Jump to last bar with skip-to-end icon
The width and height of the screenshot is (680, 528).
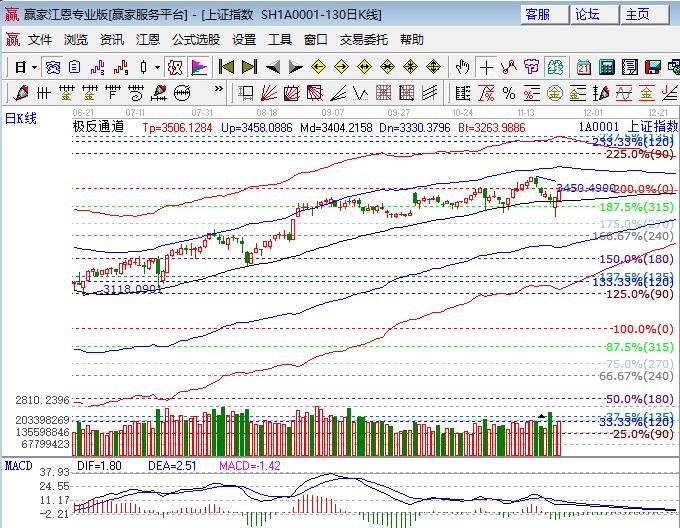(249, 67)
